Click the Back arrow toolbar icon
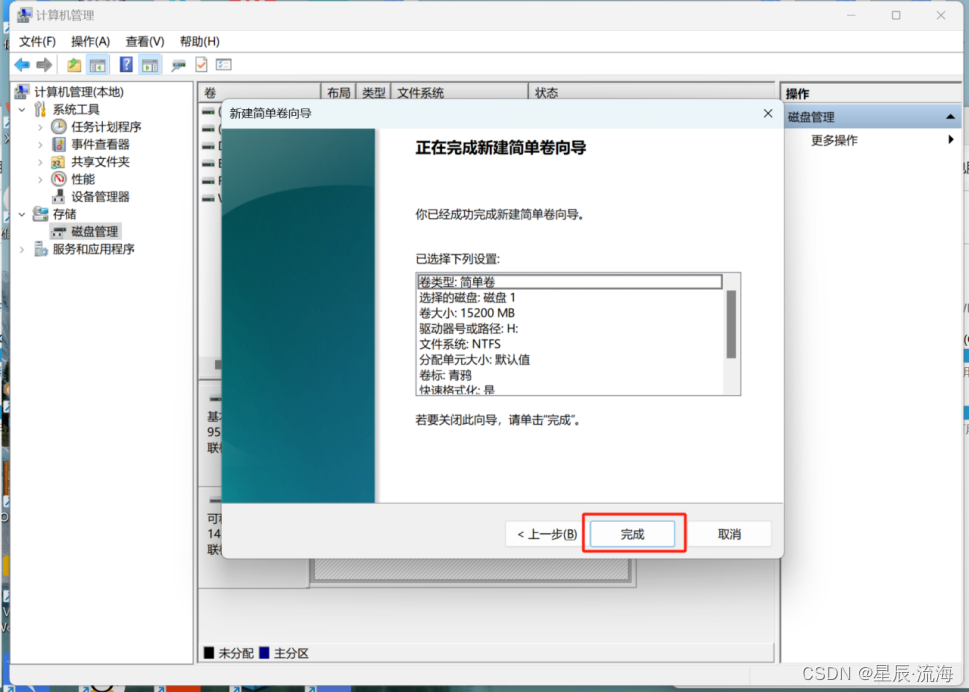The height and width of the screenshot is (692, 969). point(22,64)
